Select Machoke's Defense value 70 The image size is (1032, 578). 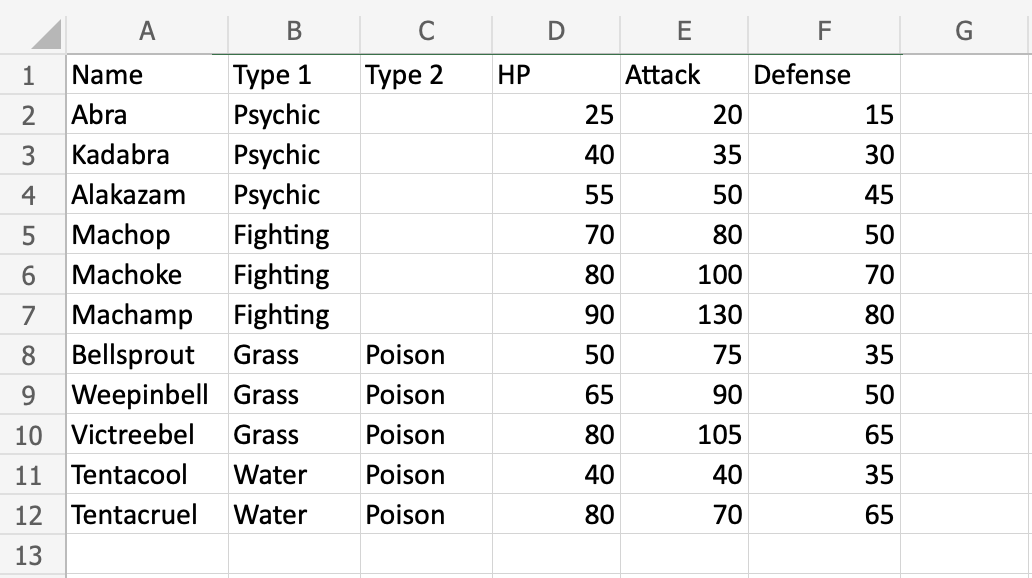tap(824, 275)
